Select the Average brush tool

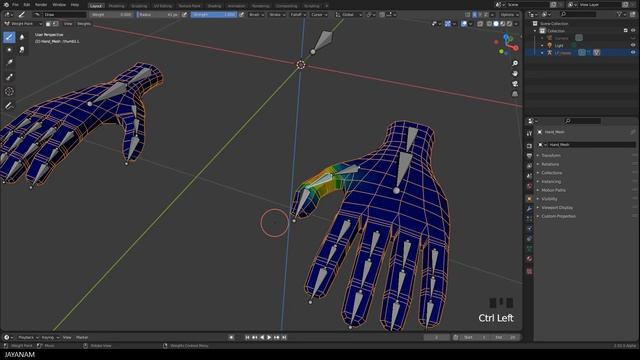pos(9,50)
